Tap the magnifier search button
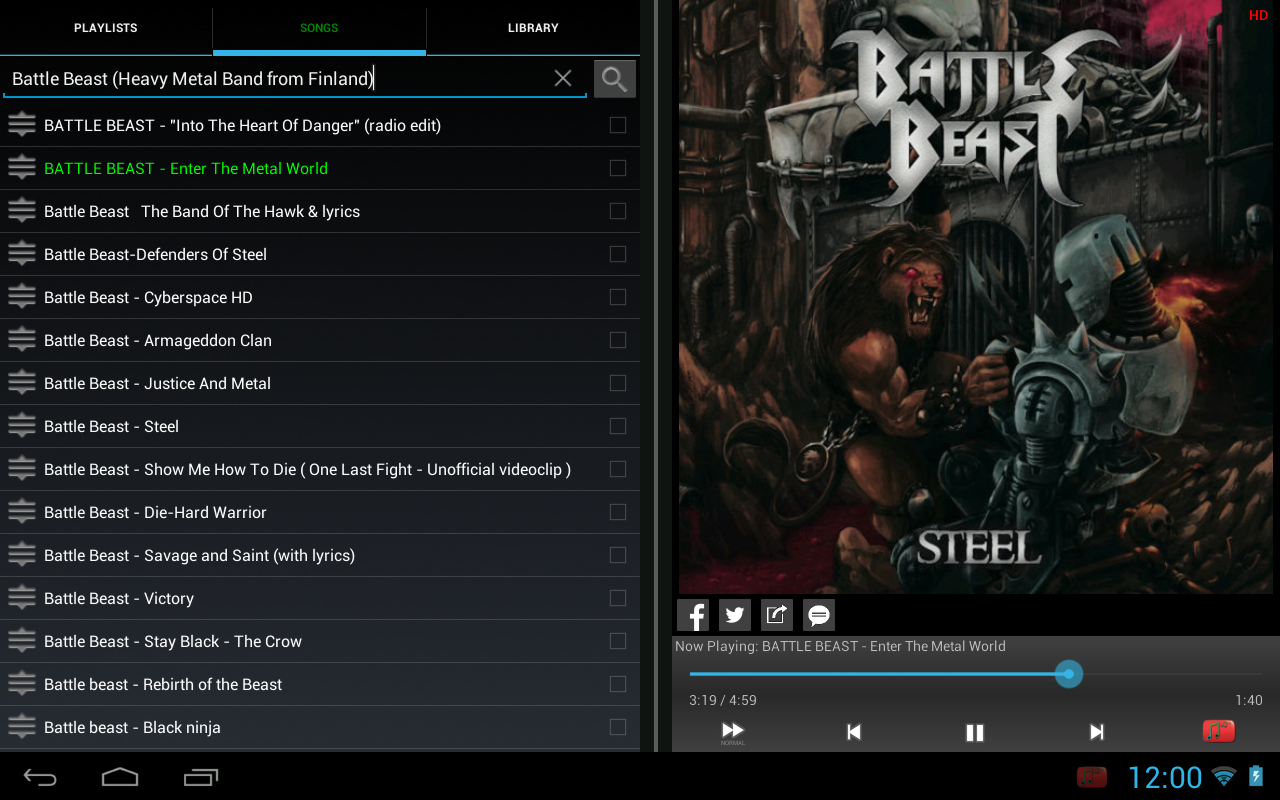 pos(614,79)
